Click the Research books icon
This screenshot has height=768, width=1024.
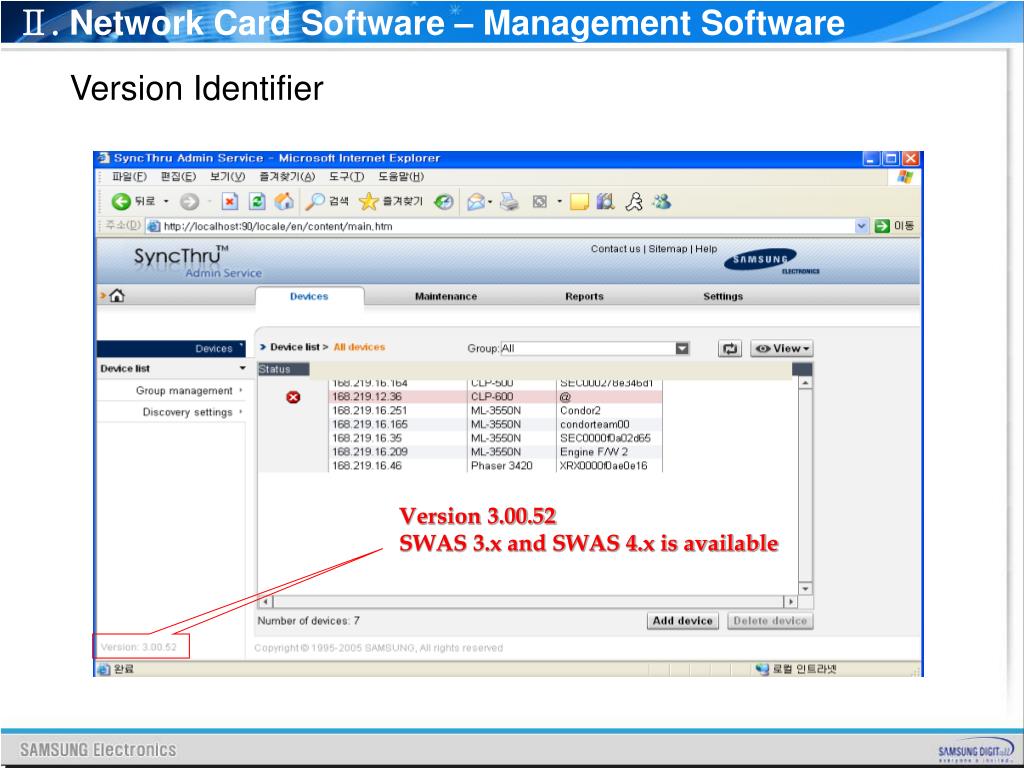606,202
